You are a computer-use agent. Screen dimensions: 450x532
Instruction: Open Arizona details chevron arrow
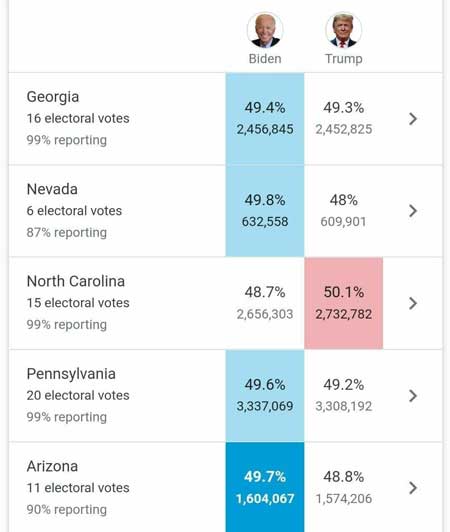pyautogui.click(x=413, y=488)
